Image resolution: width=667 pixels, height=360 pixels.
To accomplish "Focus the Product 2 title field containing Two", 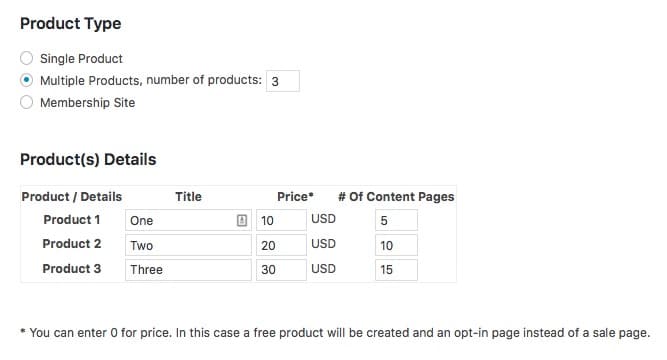I will pos(188,245).
